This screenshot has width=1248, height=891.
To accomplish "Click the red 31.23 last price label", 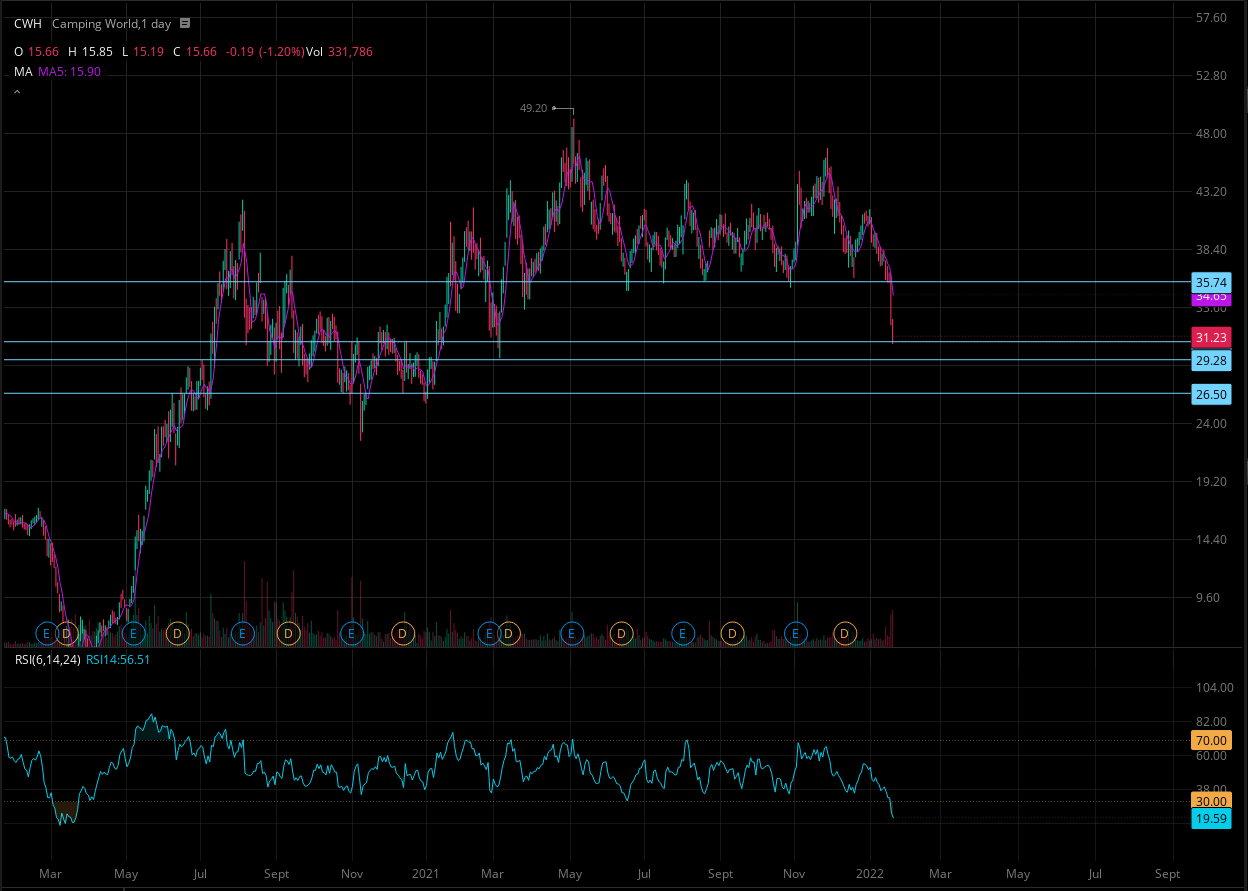I will tap(1211, 338).
